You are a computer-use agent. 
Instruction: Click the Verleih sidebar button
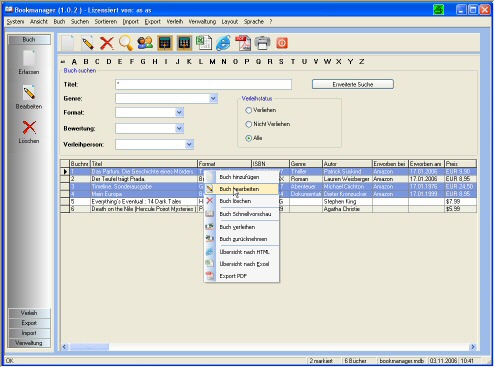click(x=29, y=313)
